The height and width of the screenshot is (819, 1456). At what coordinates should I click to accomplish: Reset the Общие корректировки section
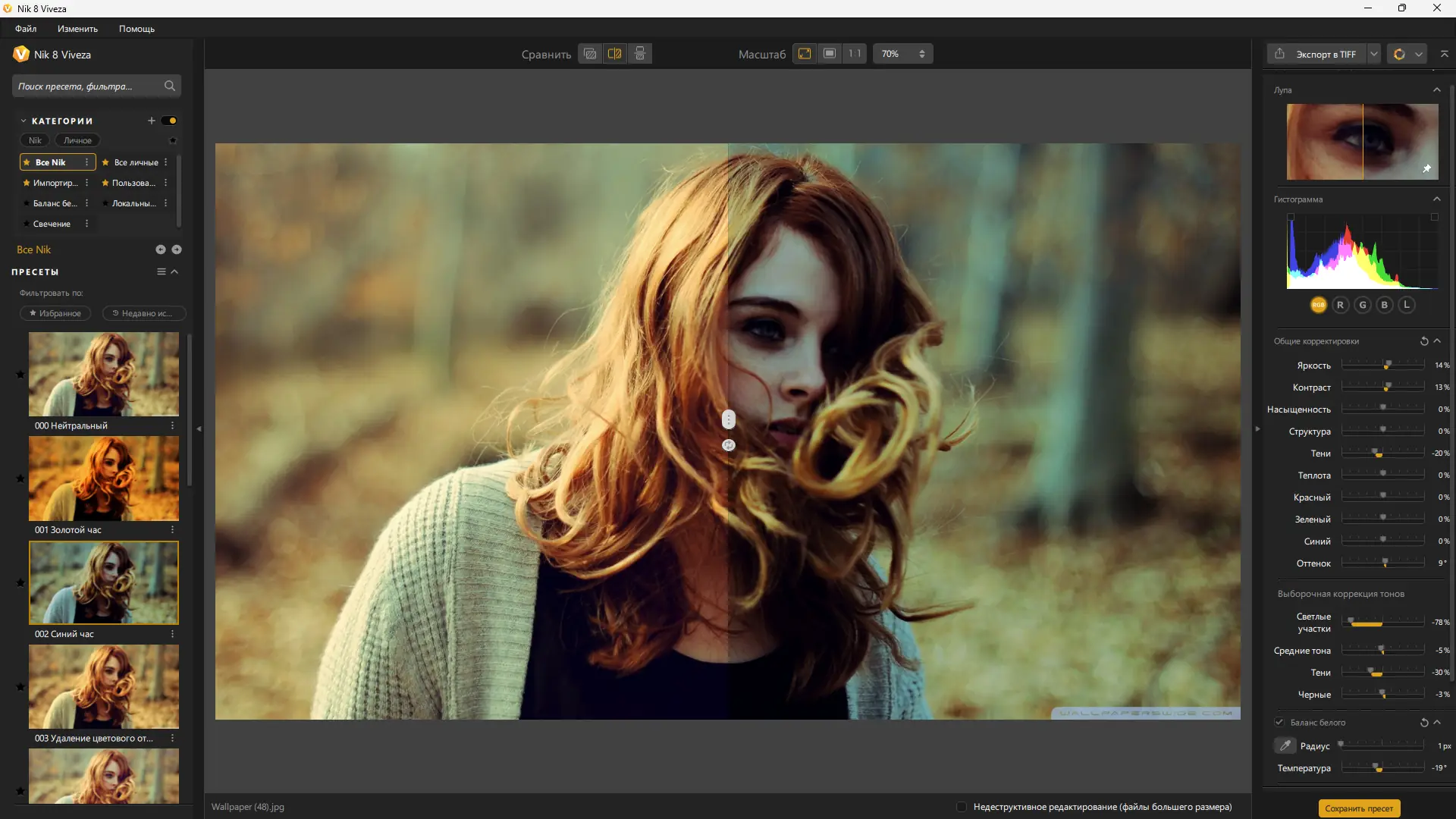(1423, 341)
